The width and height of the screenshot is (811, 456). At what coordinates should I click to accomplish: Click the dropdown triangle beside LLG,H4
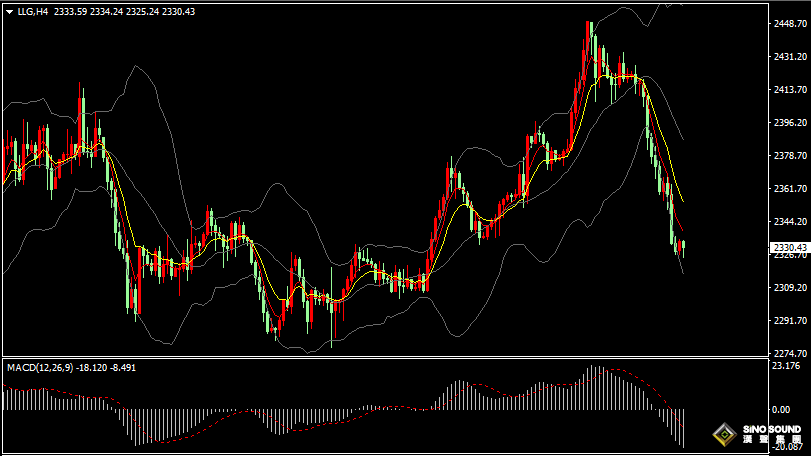10,11
